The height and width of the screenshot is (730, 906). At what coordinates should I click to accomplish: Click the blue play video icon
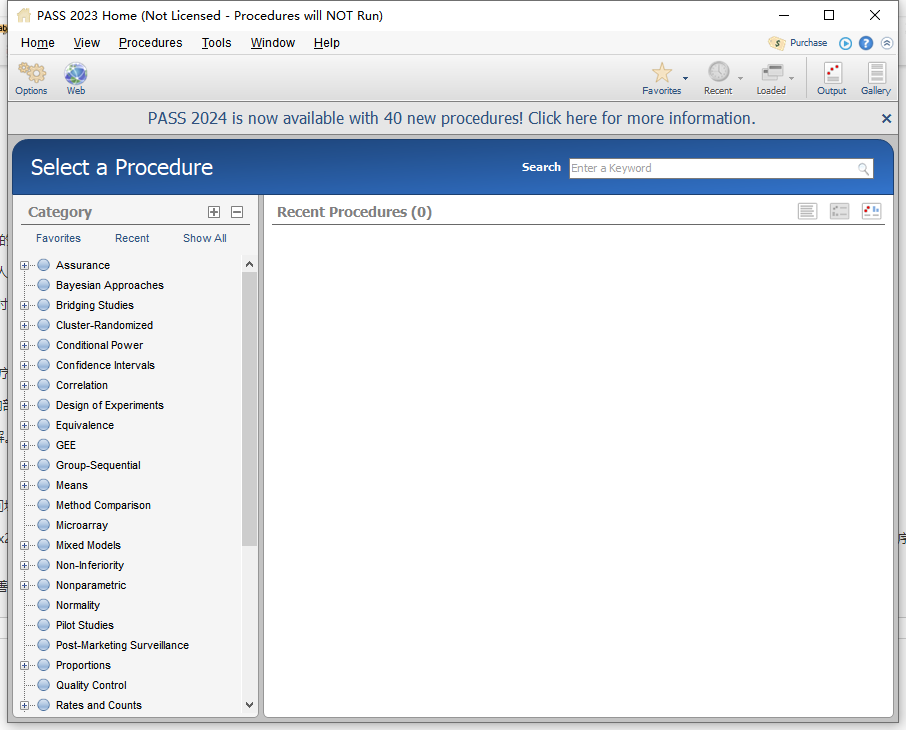click(x=845, y=43)
